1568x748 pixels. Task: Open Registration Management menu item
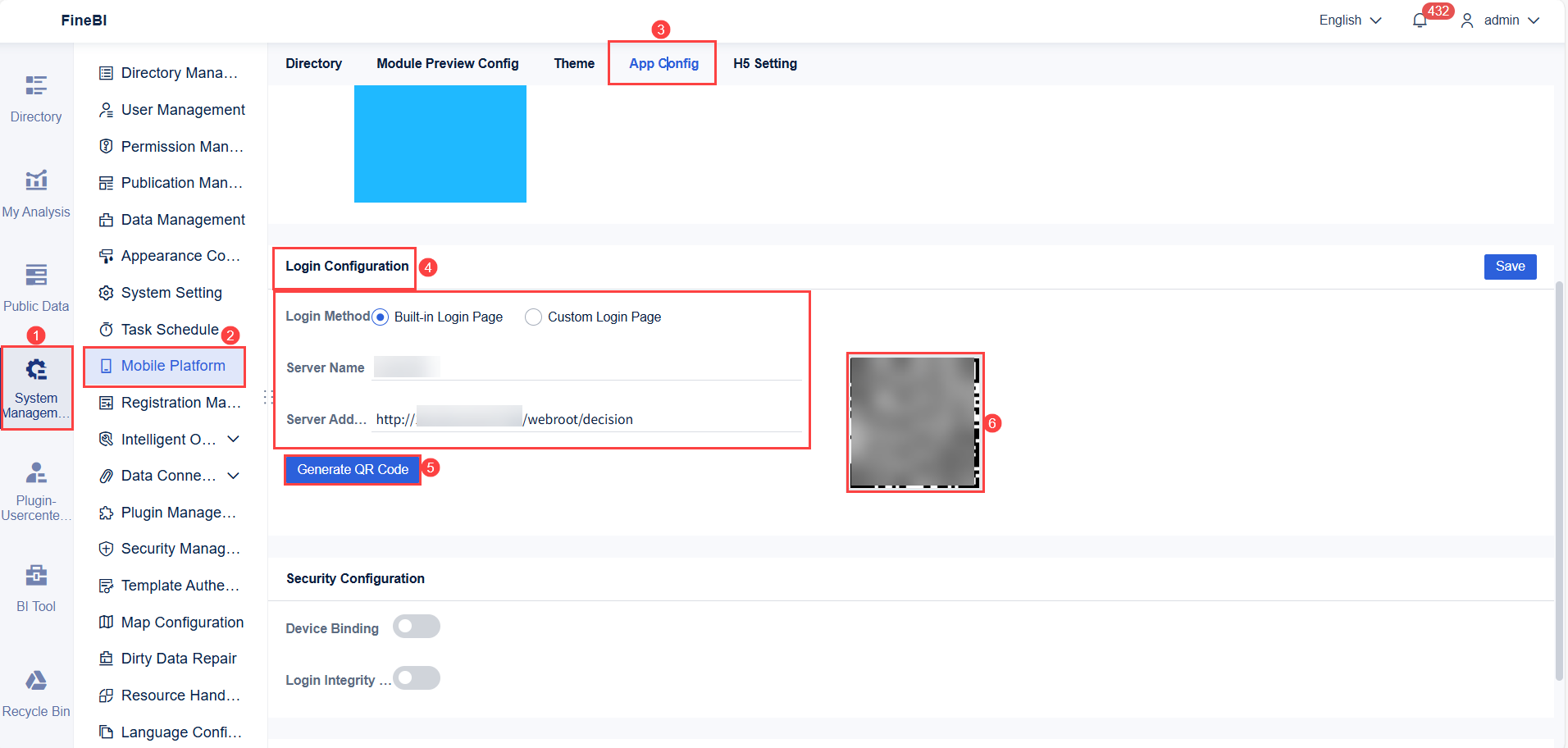(168, 403)
